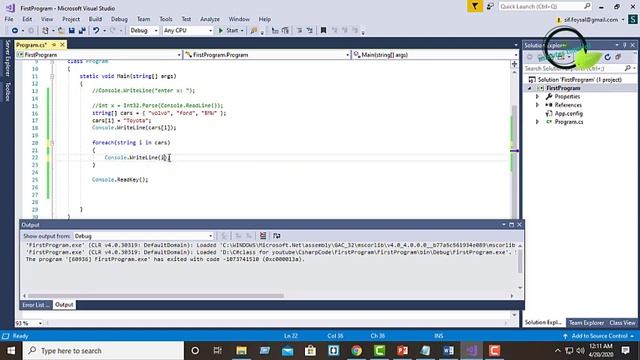Click the Cortana circle icon
This screenshot has width=640, height=360.
click(195, 351)
